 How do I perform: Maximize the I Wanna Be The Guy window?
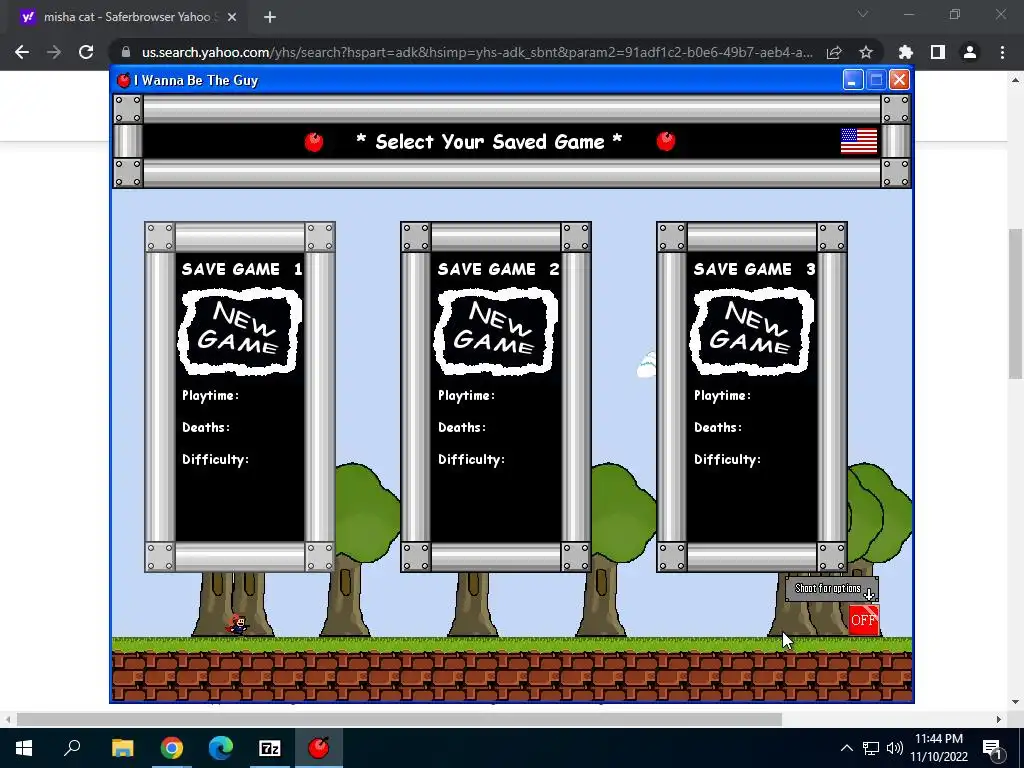(x=876, y=80)
